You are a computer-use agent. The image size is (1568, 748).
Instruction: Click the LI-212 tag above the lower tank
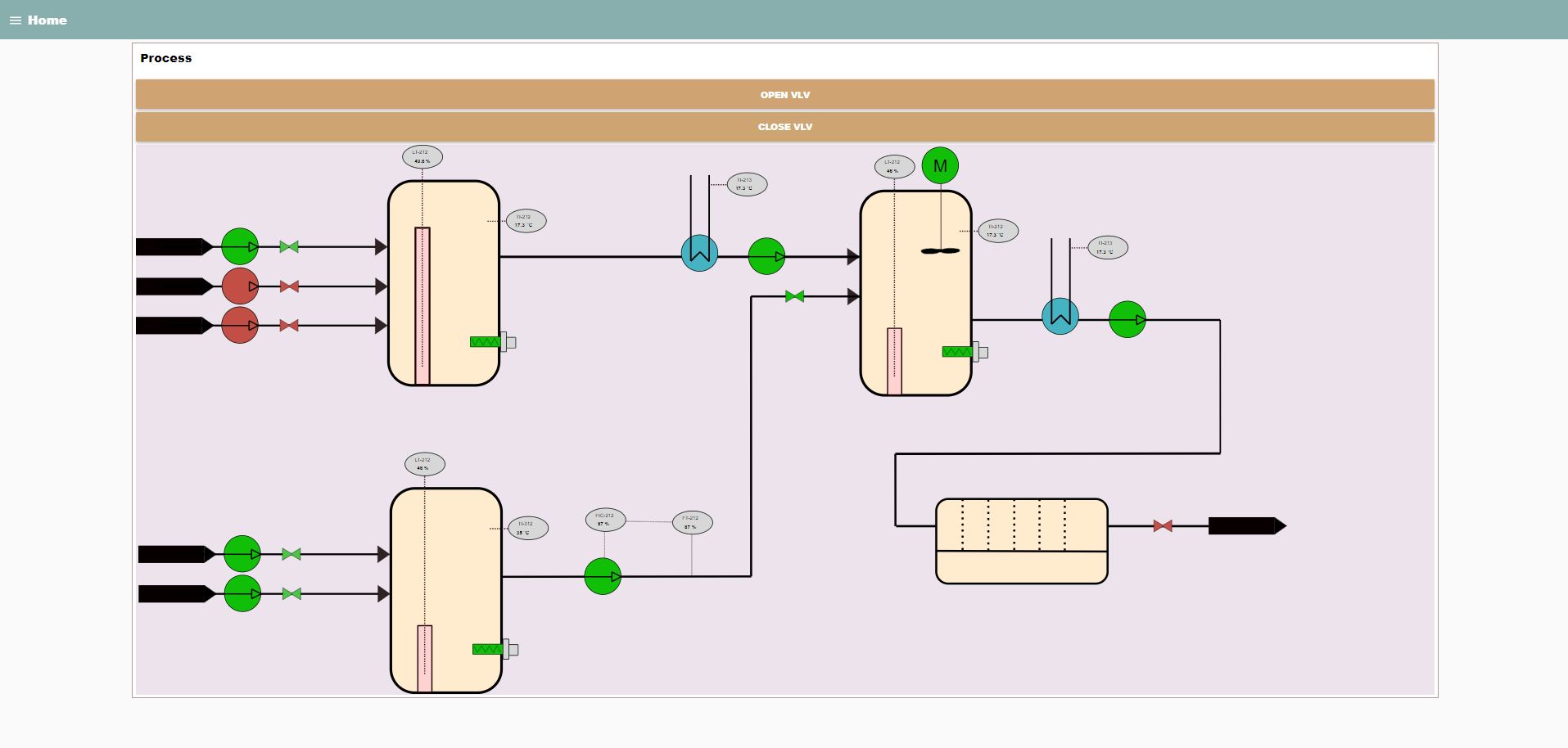[425, 464]
